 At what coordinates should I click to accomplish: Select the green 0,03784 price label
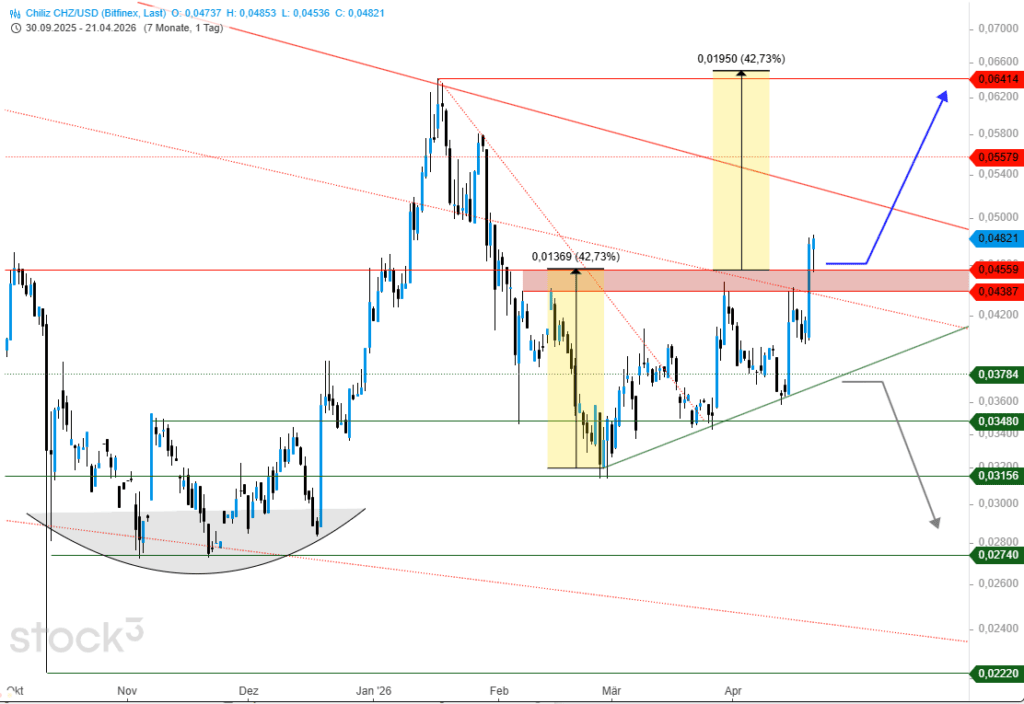tap(995, 374)
